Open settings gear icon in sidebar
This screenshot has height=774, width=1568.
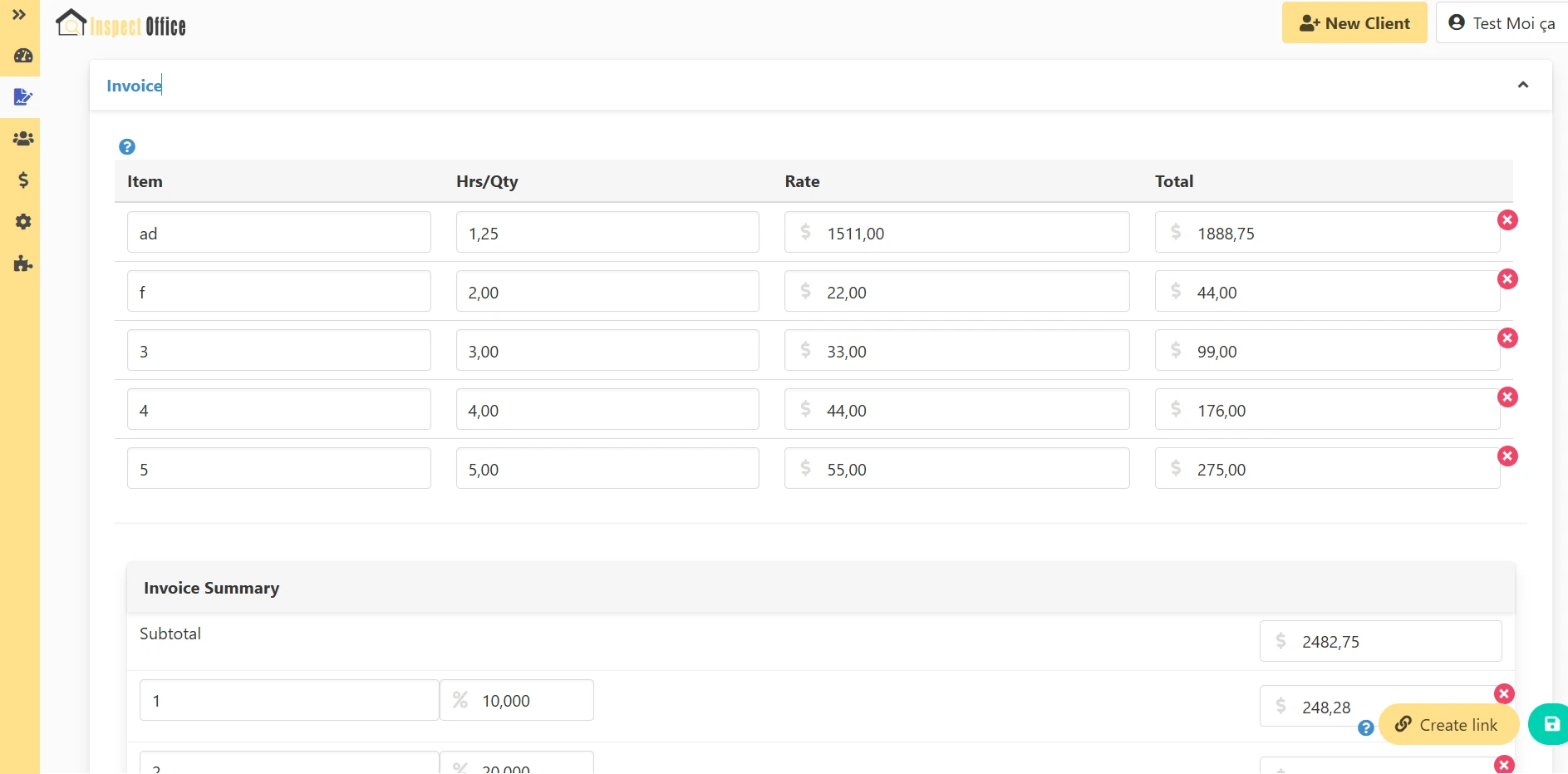click(x=23, y=222)
